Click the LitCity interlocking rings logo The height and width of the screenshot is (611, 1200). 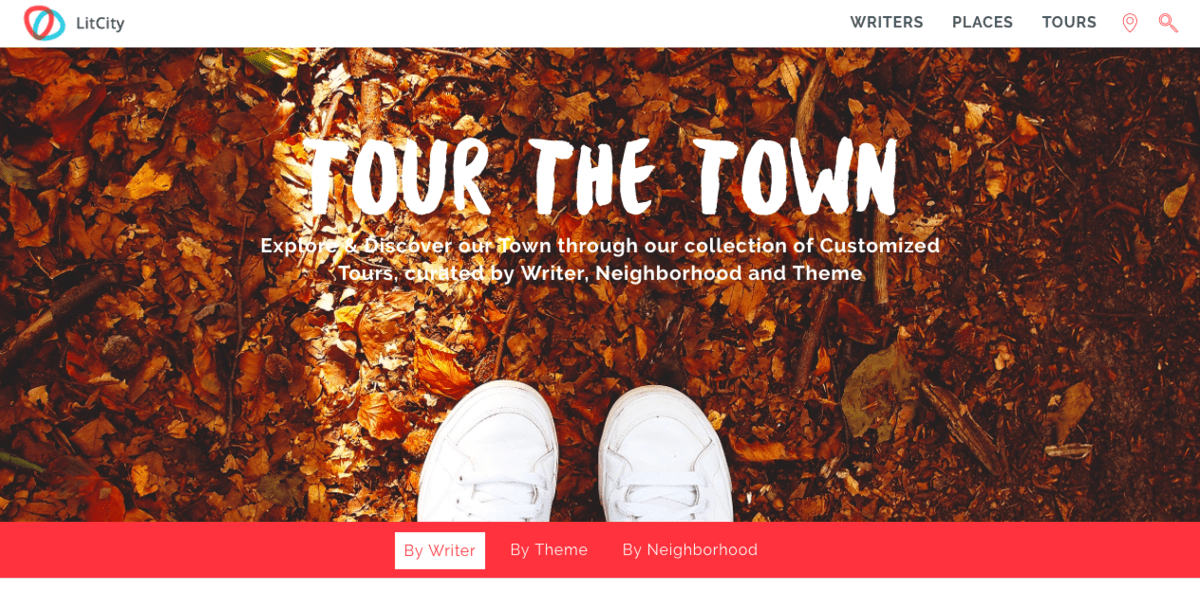(44, 23)
